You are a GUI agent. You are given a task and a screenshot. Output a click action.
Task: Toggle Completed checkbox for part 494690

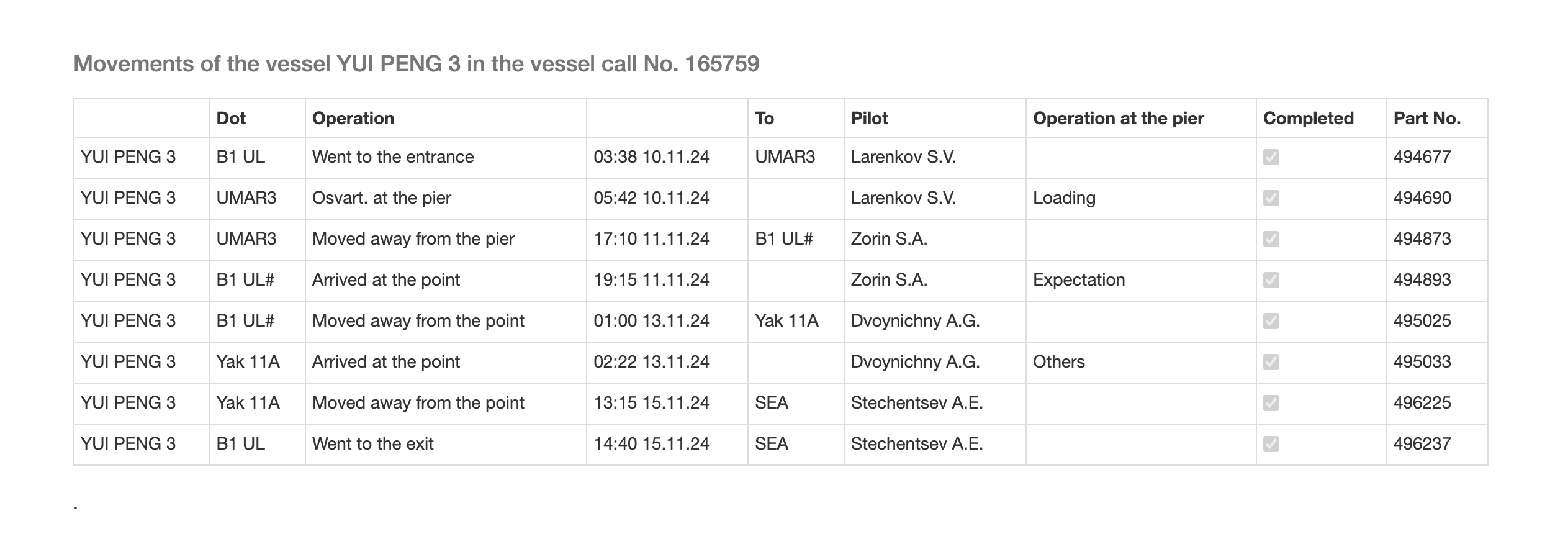1271,198
